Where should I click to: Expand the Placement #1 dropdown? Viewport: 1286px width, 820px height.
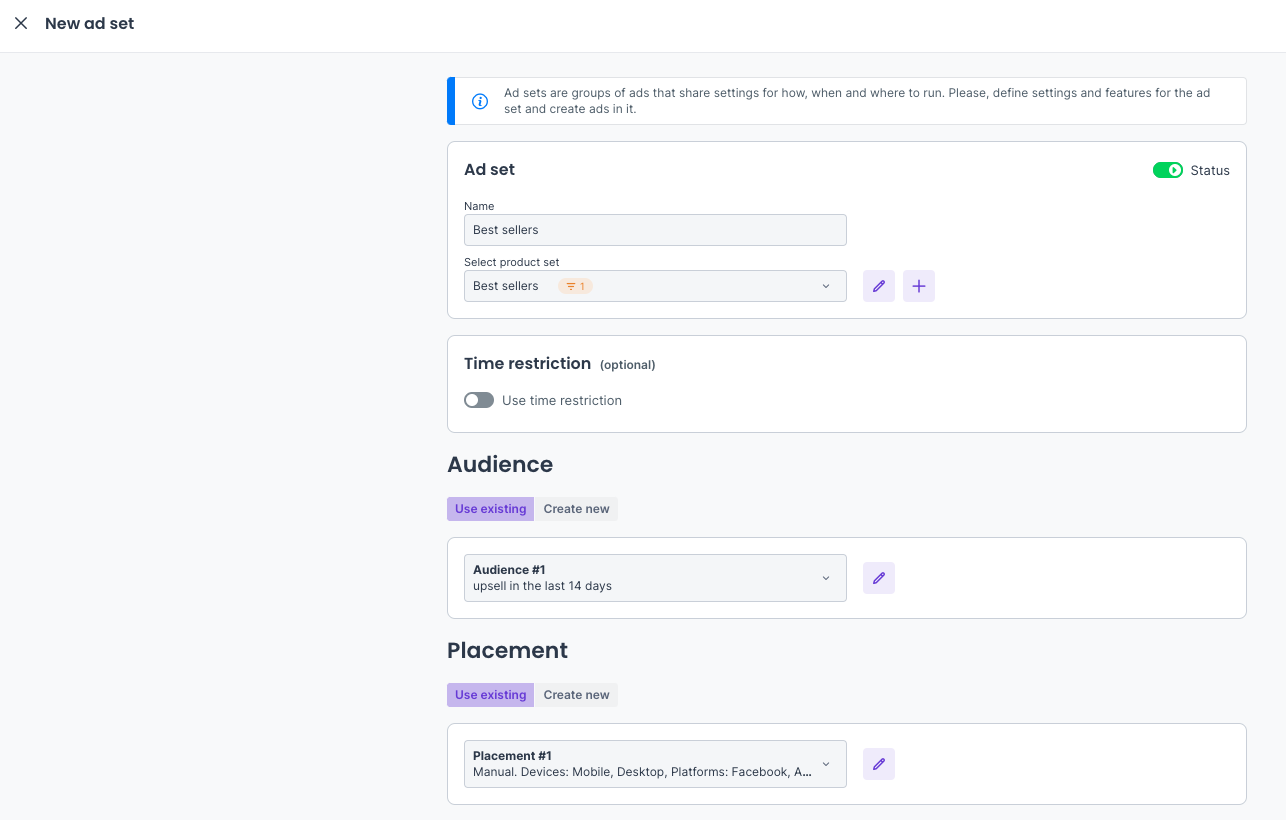coord(655,764)
